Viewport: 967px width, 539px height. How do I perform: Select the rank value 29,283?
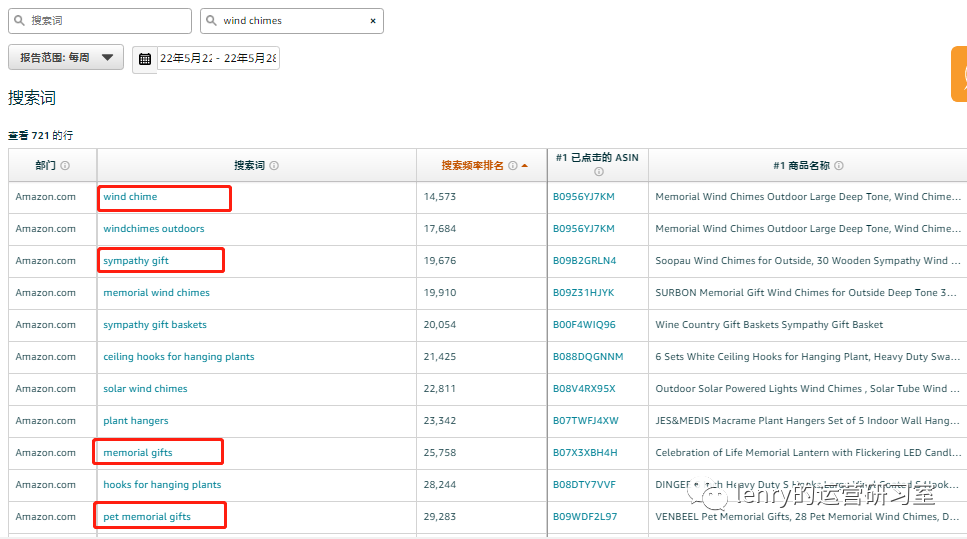[x=440, y=517]
